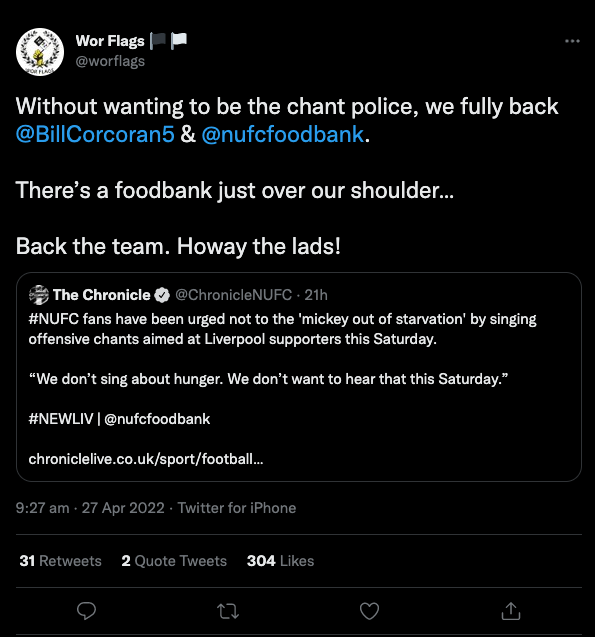Click the @worflags handle
The height and width of the screenshot is (637, 595).
(110, 61)
